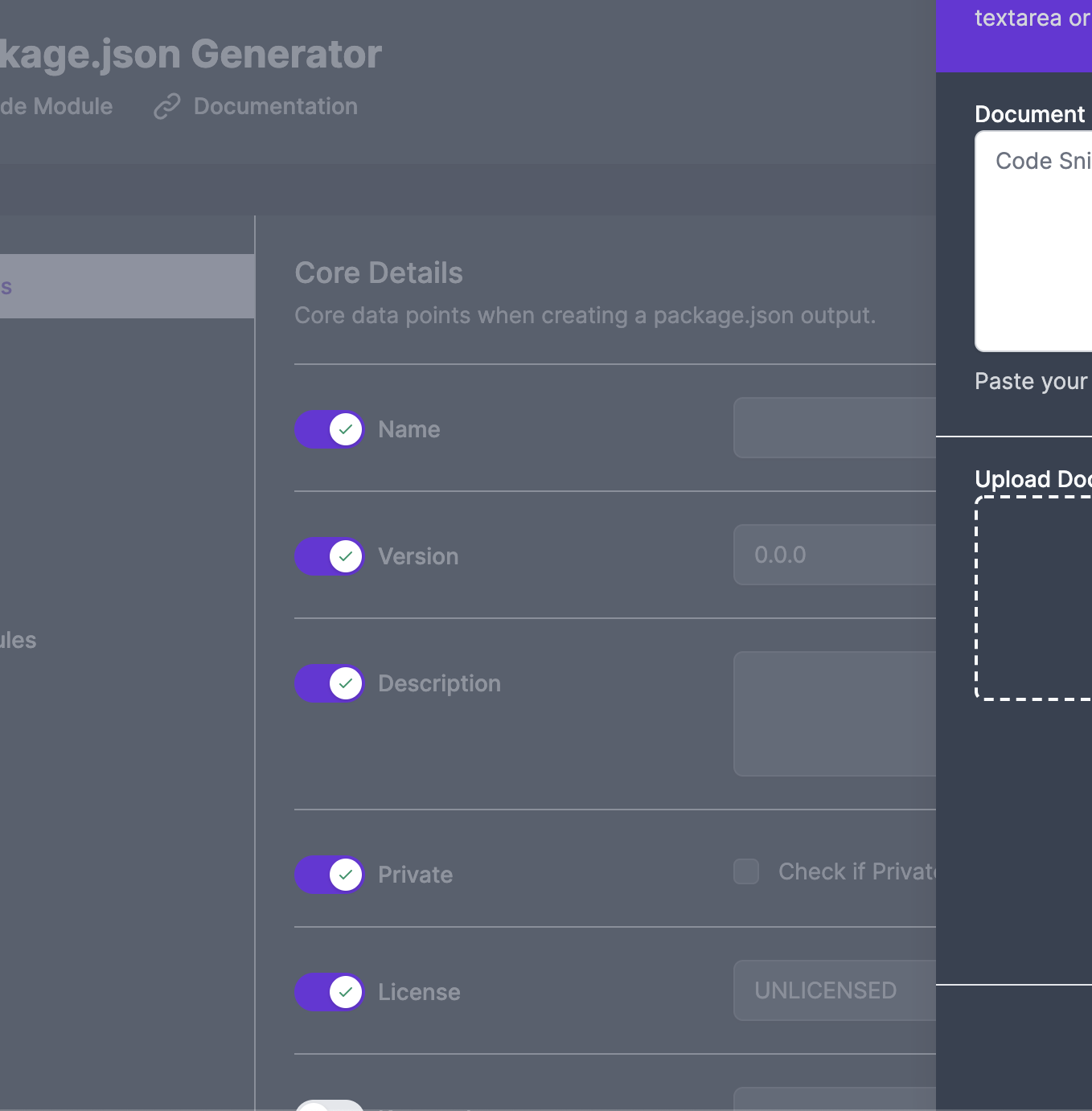Disable the Description field switch
Viewport: 1092px width, 1111px height.
click(330, 683)
